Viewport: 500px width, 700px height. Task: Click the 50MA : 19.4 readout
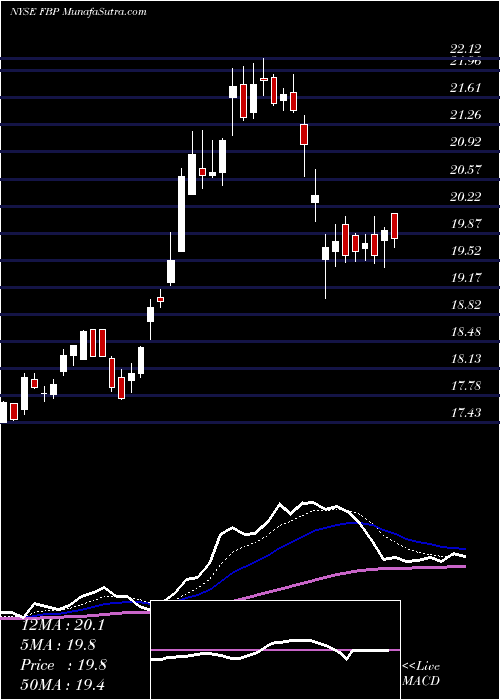(62, 684)
